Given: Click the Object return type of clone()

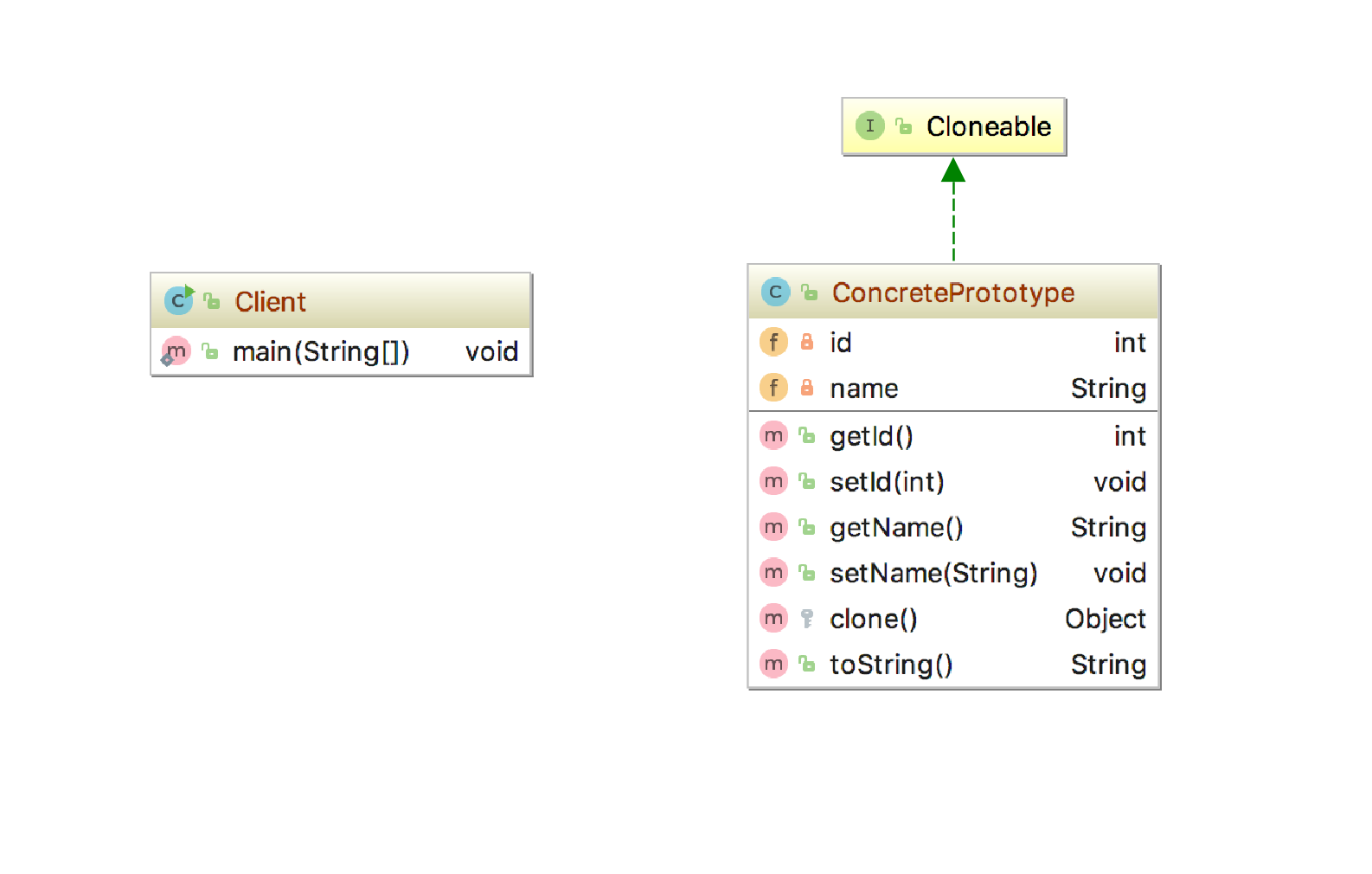Looking at the screenshot, I should coord(1105,619).
